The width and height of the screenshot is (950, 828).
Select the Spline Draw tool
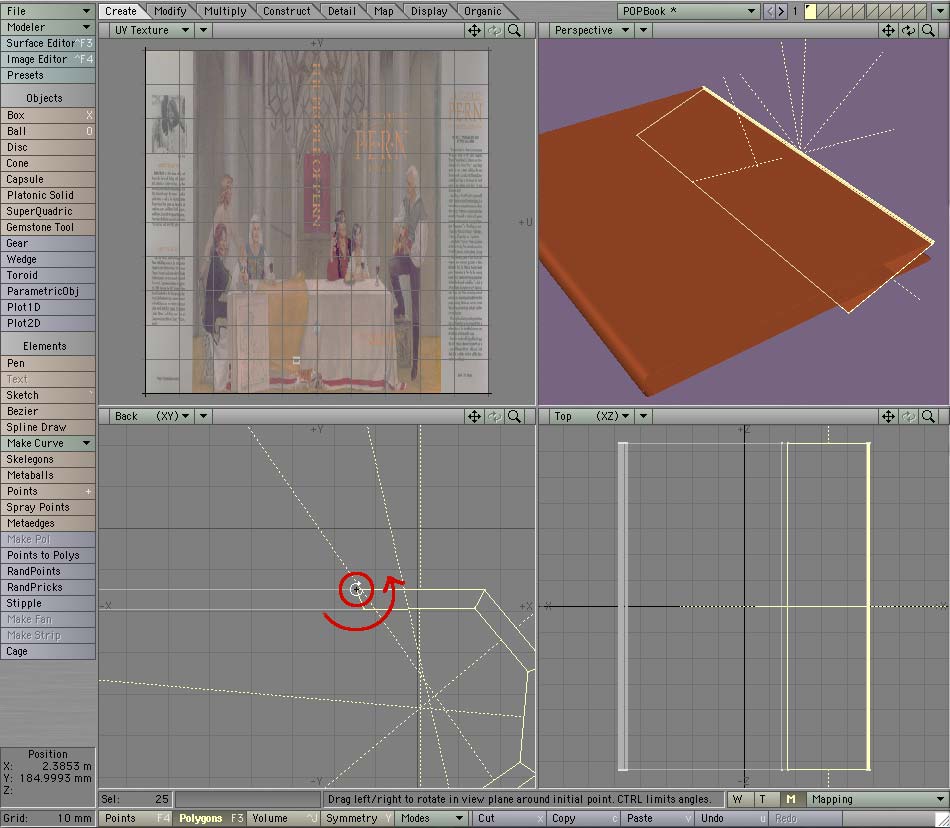(48, 427)
